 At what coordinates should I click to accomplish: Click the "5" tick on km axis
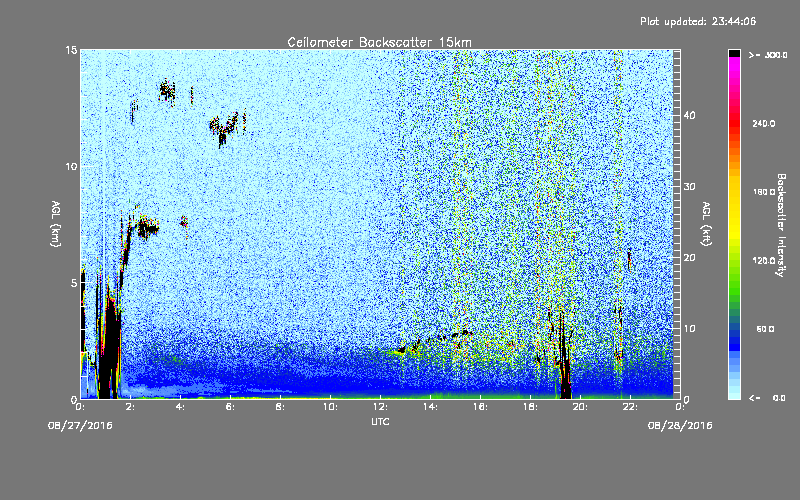point(74,283)
